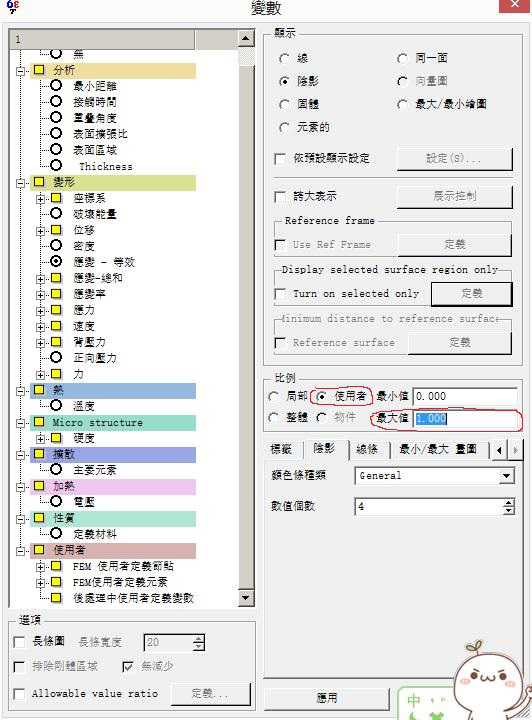Click the circle icon beside Thickness
Viewport: 532px width, 720px height.
pyautogui.click(x=56, y=165)
